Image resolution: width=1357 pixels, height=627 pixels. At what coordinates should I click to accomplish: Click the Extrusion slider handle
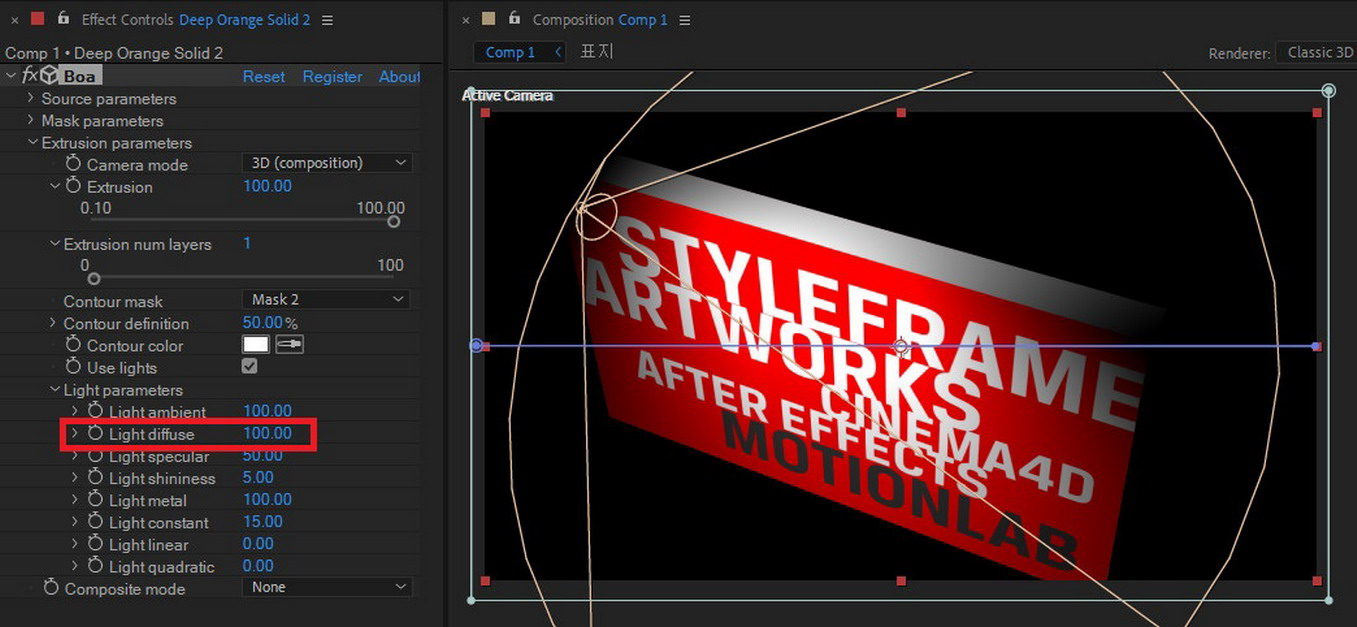point(394,221)
